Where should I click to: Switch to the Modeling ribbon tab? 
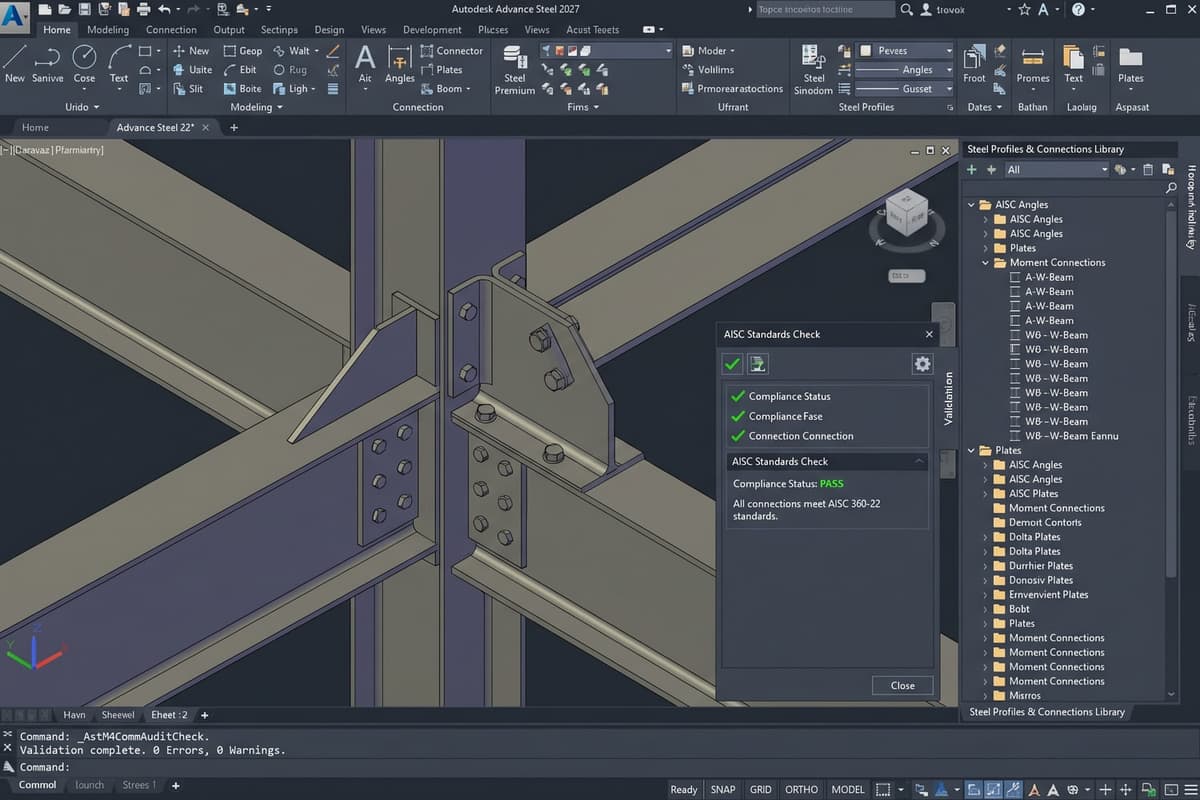[108, 30]
